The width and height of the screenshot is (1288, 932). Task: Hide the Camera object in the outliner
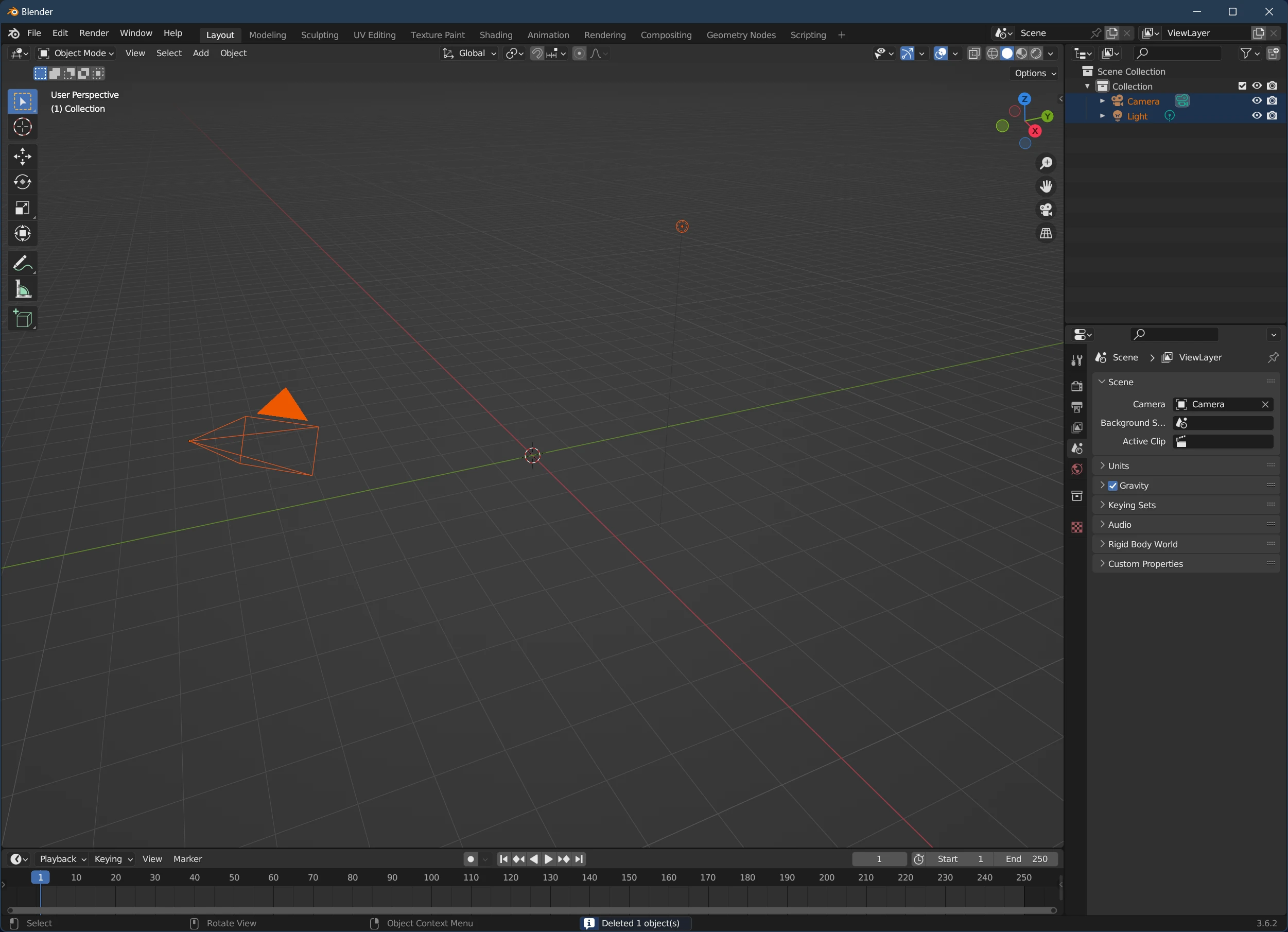[1257, 101]
